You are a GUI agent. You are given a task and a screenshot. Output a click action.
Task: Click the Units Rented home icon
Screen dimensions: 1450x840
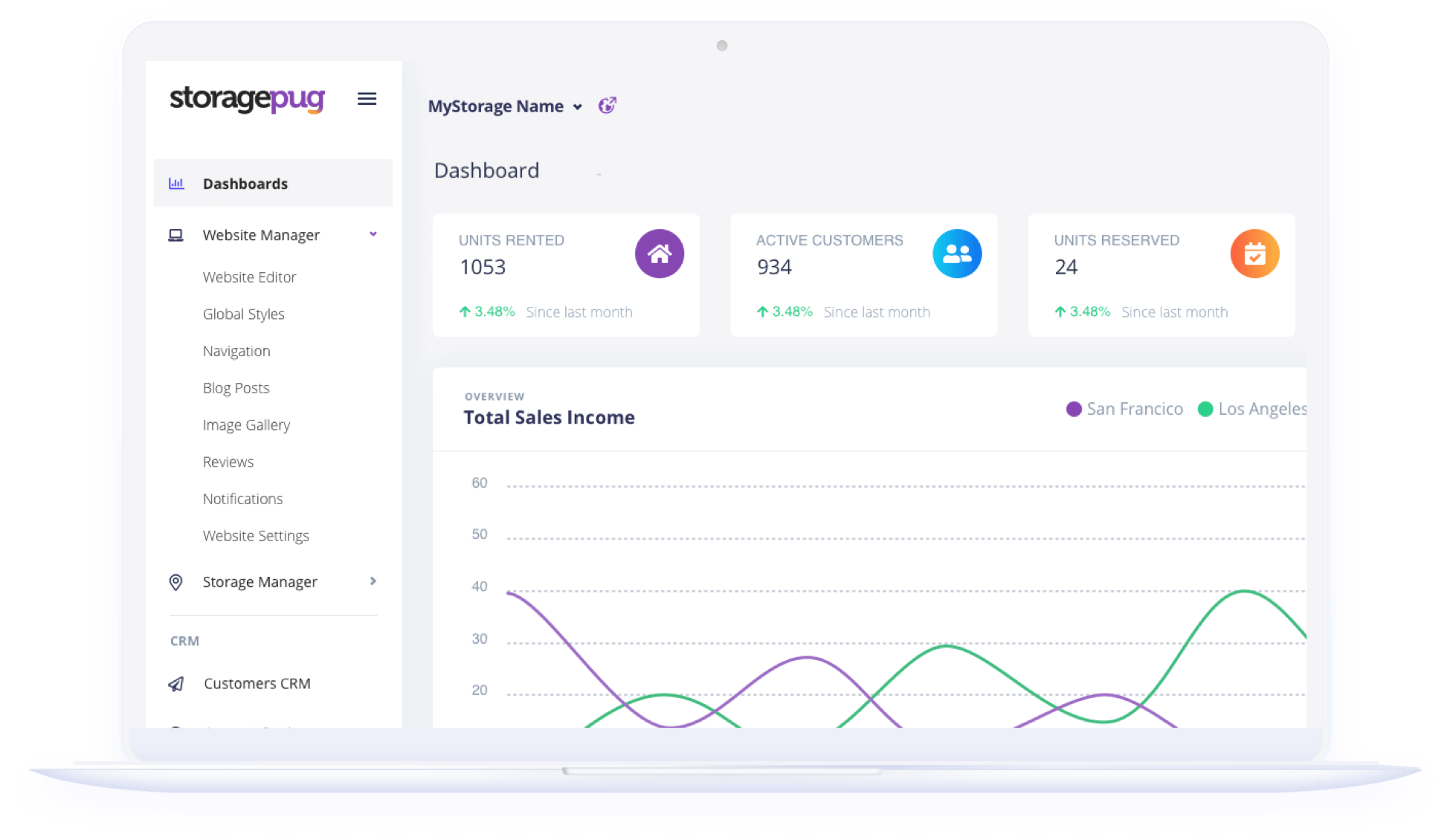659,253
